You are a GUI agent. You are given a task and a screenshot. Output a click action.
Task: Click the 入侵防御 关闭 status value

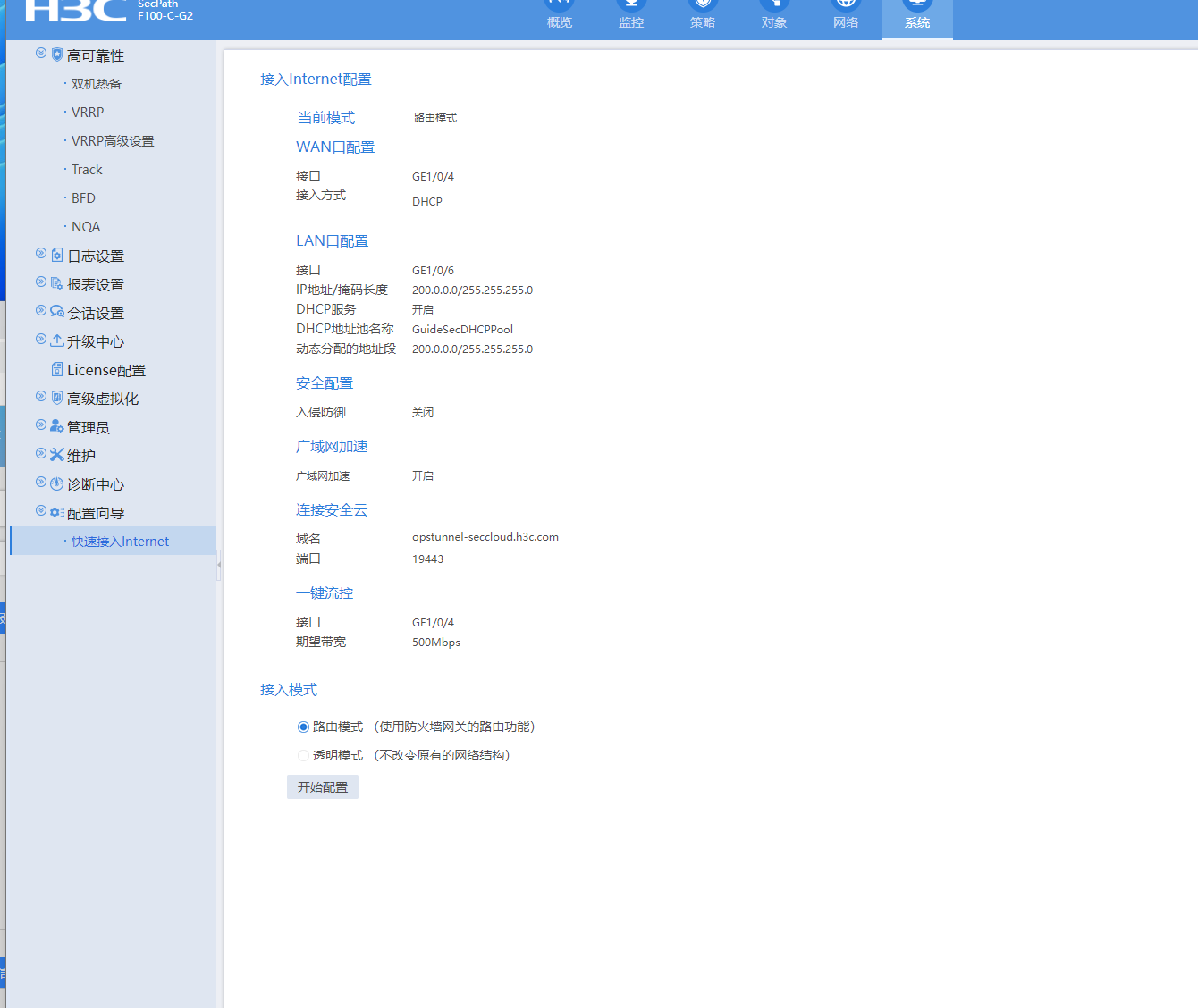tap(423, 413)
